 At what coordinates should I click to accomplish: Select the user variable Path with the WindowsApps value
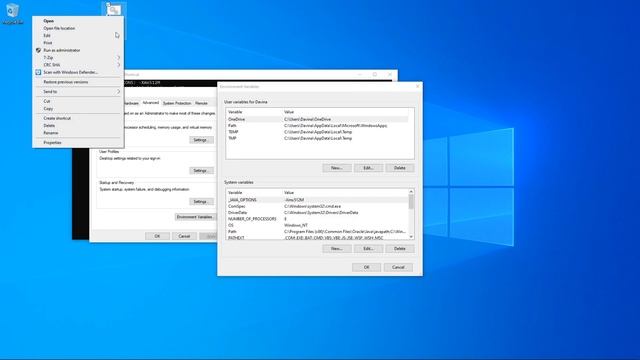click(317, 126)
